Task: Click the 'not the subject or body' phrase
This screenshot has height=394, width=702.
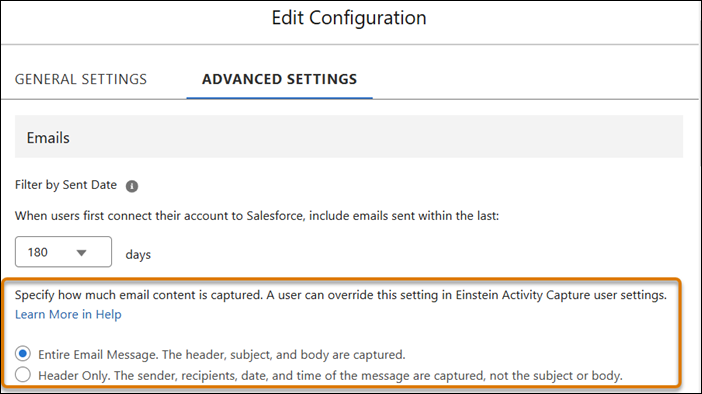Action: tap(556, 375)
